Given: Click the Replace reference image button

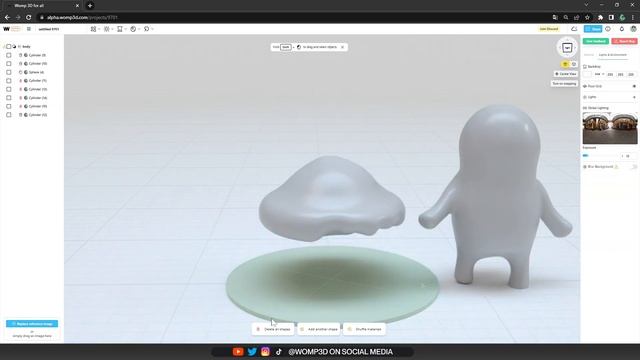Looking at the screenshot, I should 32,324.
